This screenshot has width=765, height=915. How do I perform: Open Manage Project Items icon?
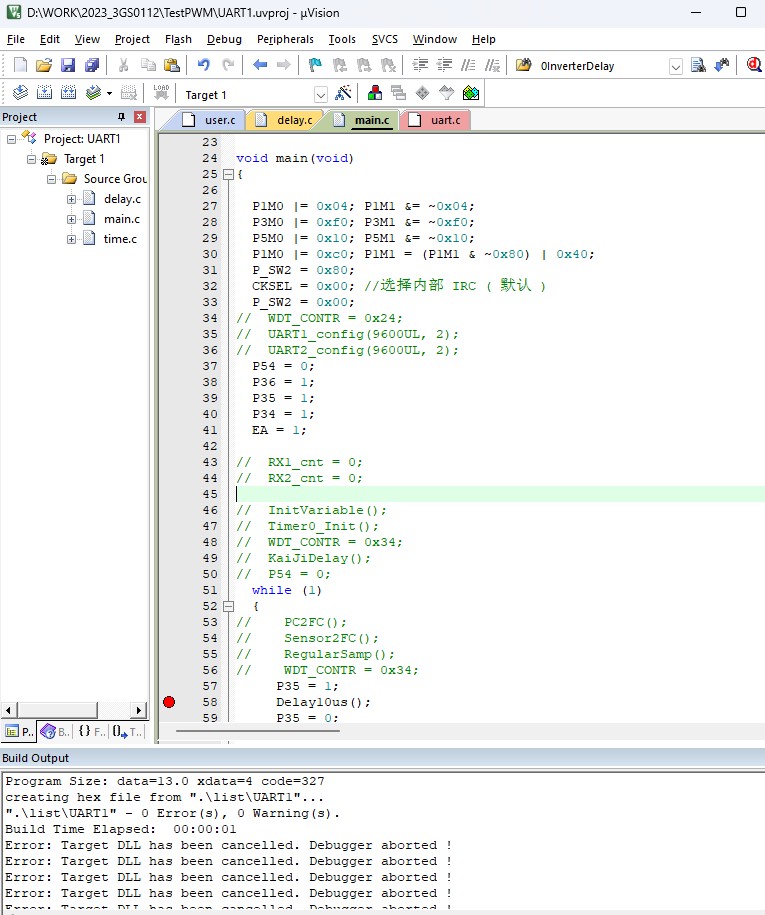[x=375, y=93]
